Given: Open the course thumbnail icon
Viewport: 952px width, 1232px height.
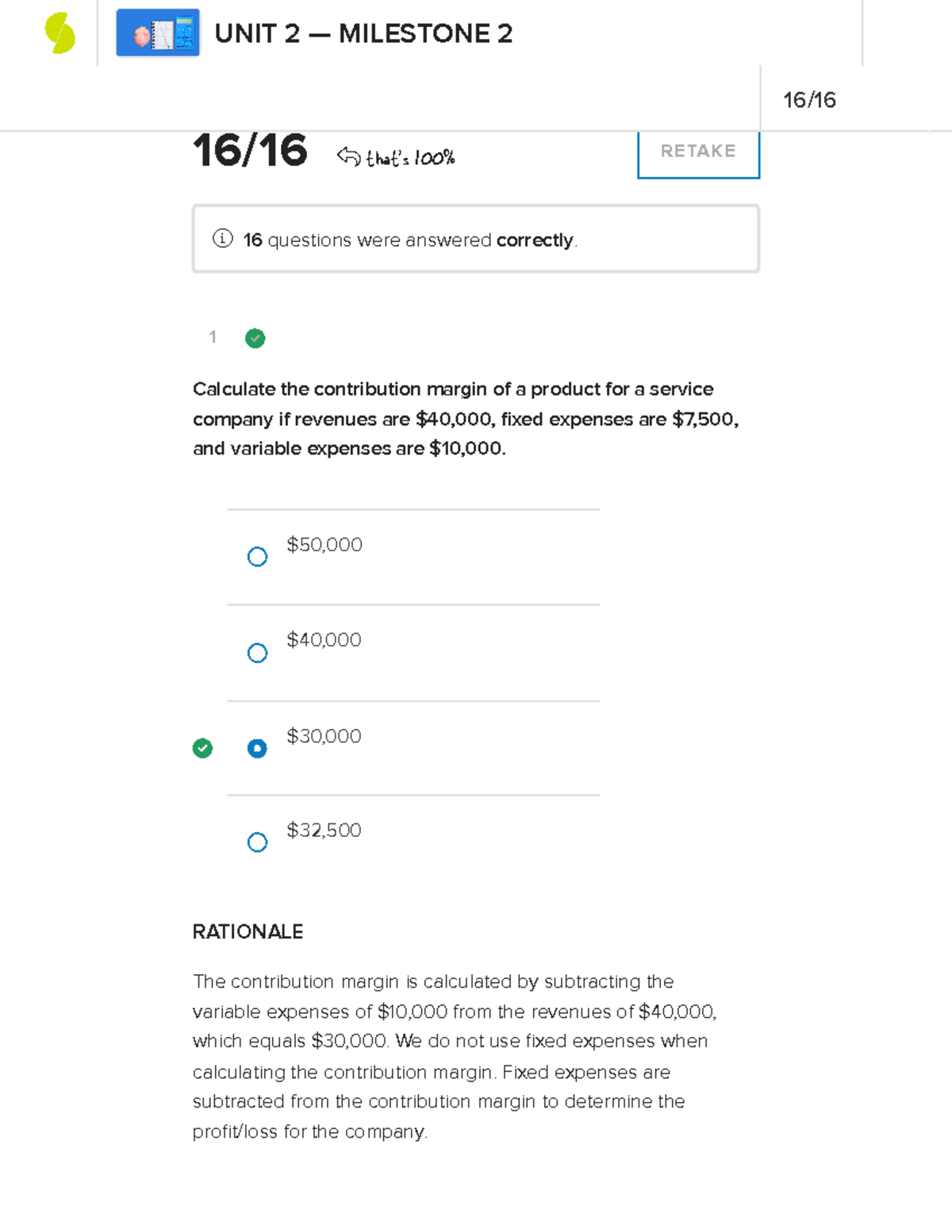Looking at the screenshot, I should coord(158,33).
